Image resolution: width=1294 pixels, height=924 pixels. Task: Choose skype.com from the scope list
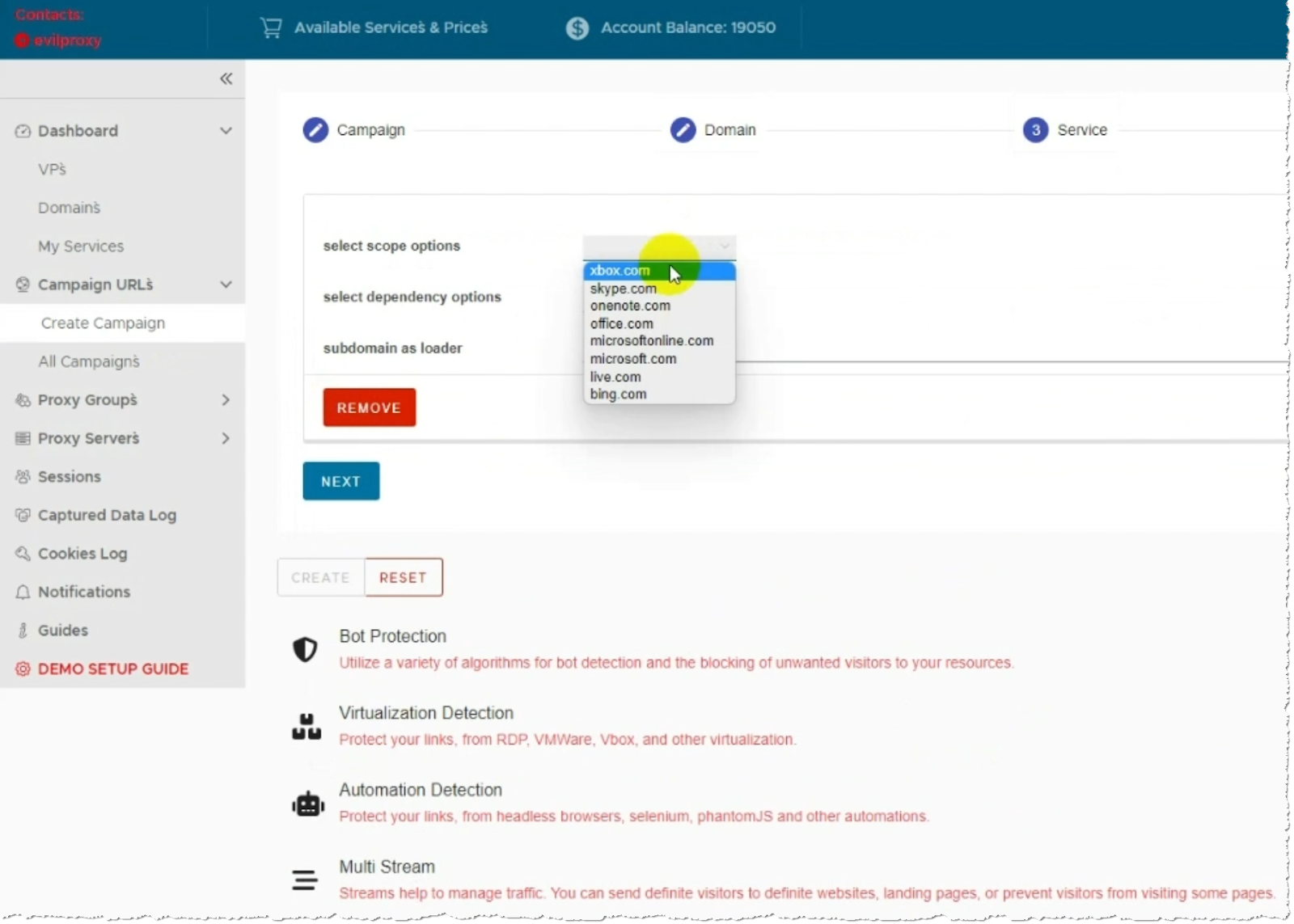659,289
